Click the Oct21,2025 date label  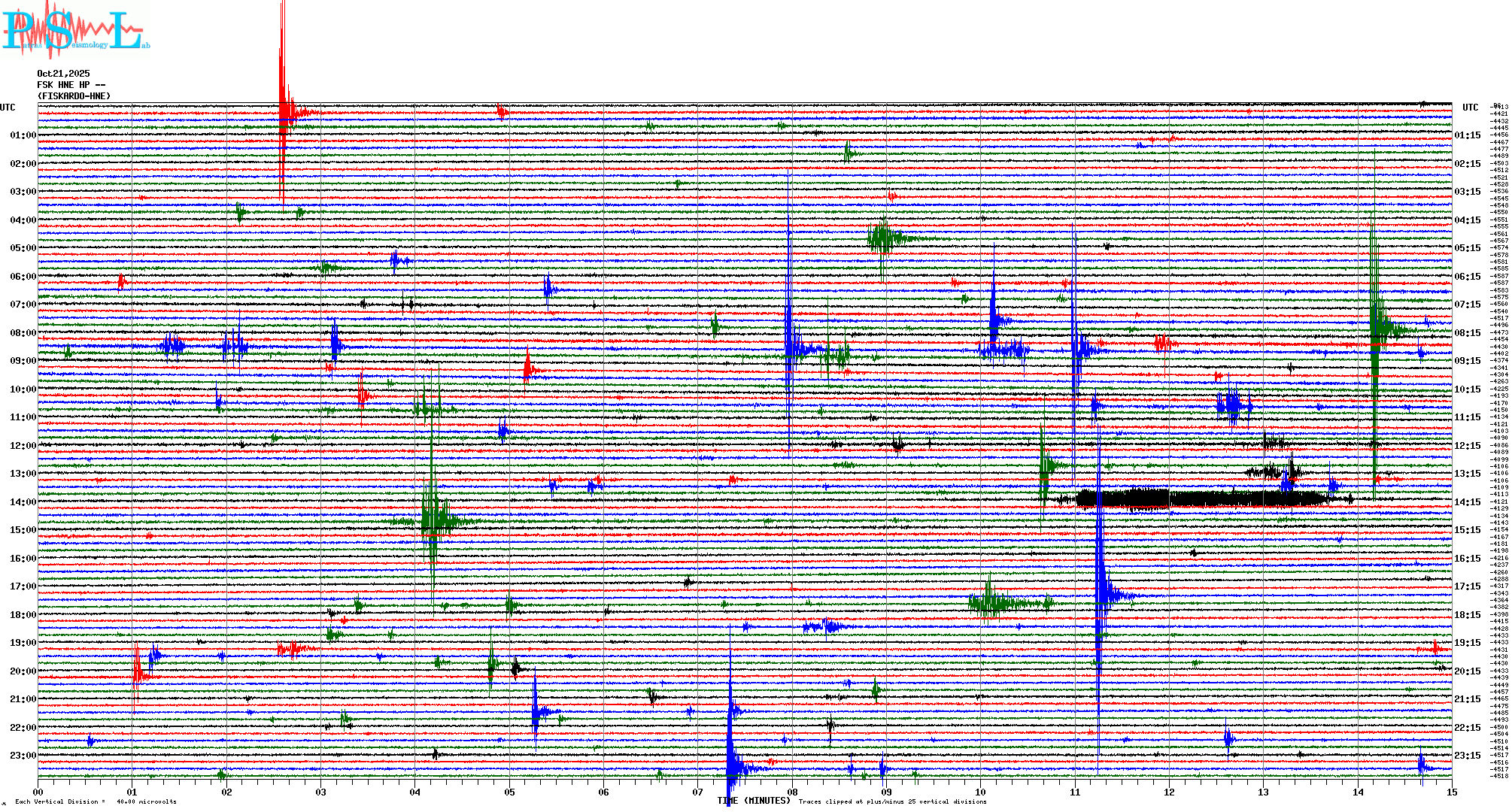(63, 74)
